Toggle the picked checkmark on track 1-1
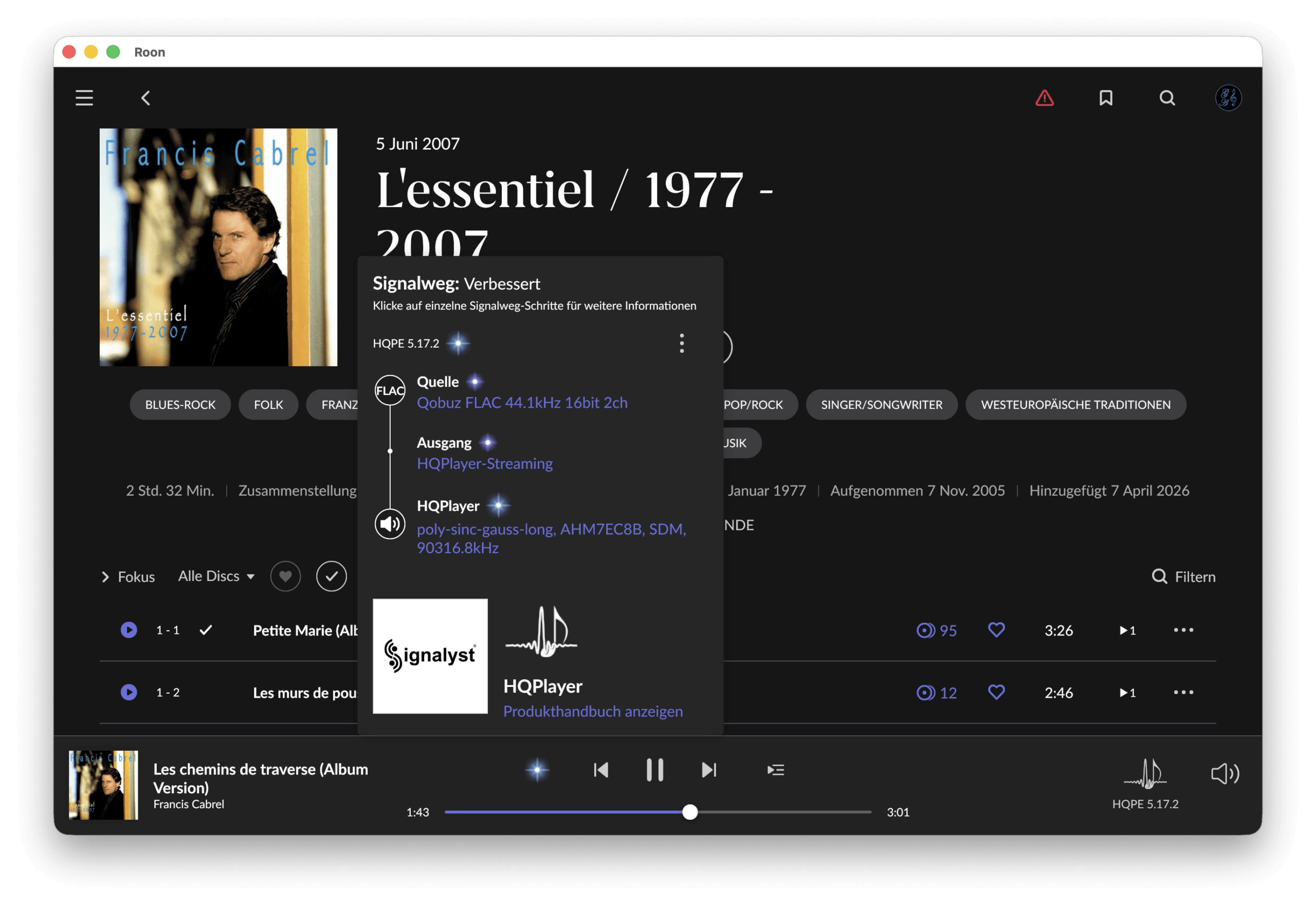1316x906 pixels. (206, 630)
